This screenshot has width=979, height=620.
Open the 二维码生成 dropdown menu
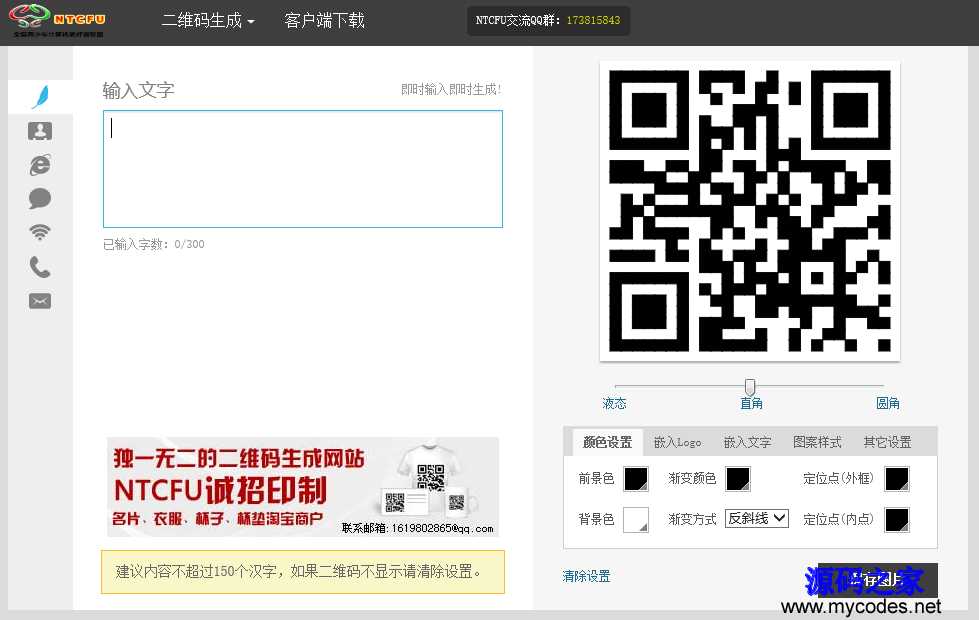click(x=208, y=21)
